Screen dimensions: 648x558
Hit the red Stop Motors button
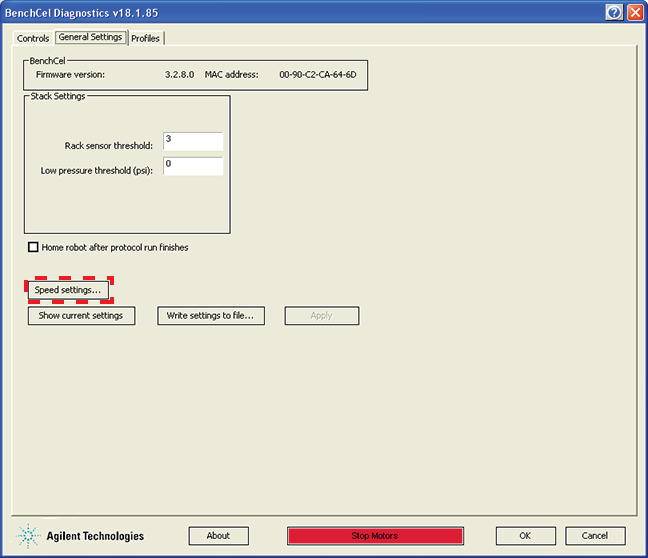pos(375,536)
